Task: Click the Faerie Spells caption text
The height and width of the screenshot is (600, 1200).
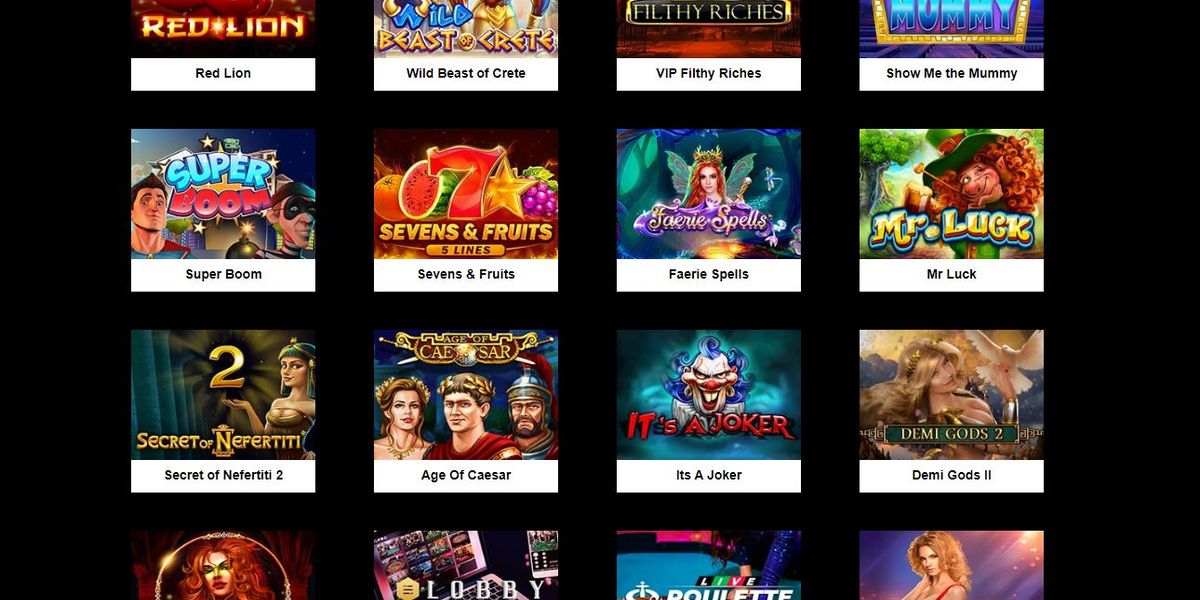Action: [709, 274]
